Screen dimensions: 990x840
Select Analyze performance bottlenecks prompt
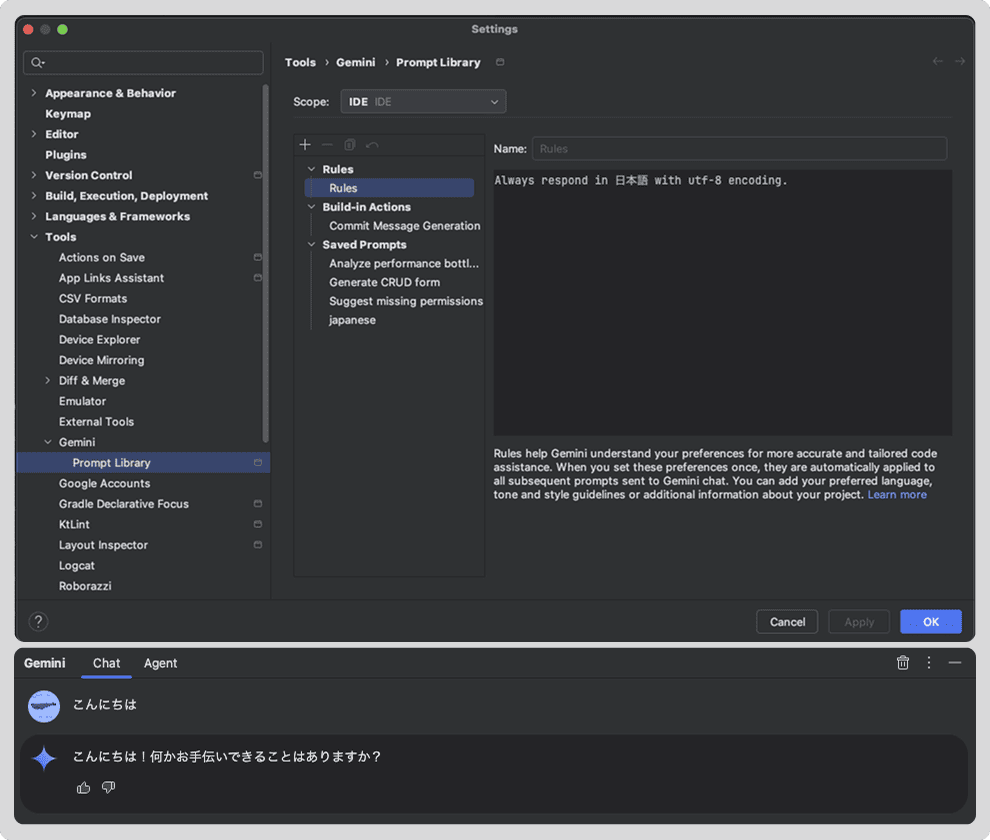(x=404, y=263)
